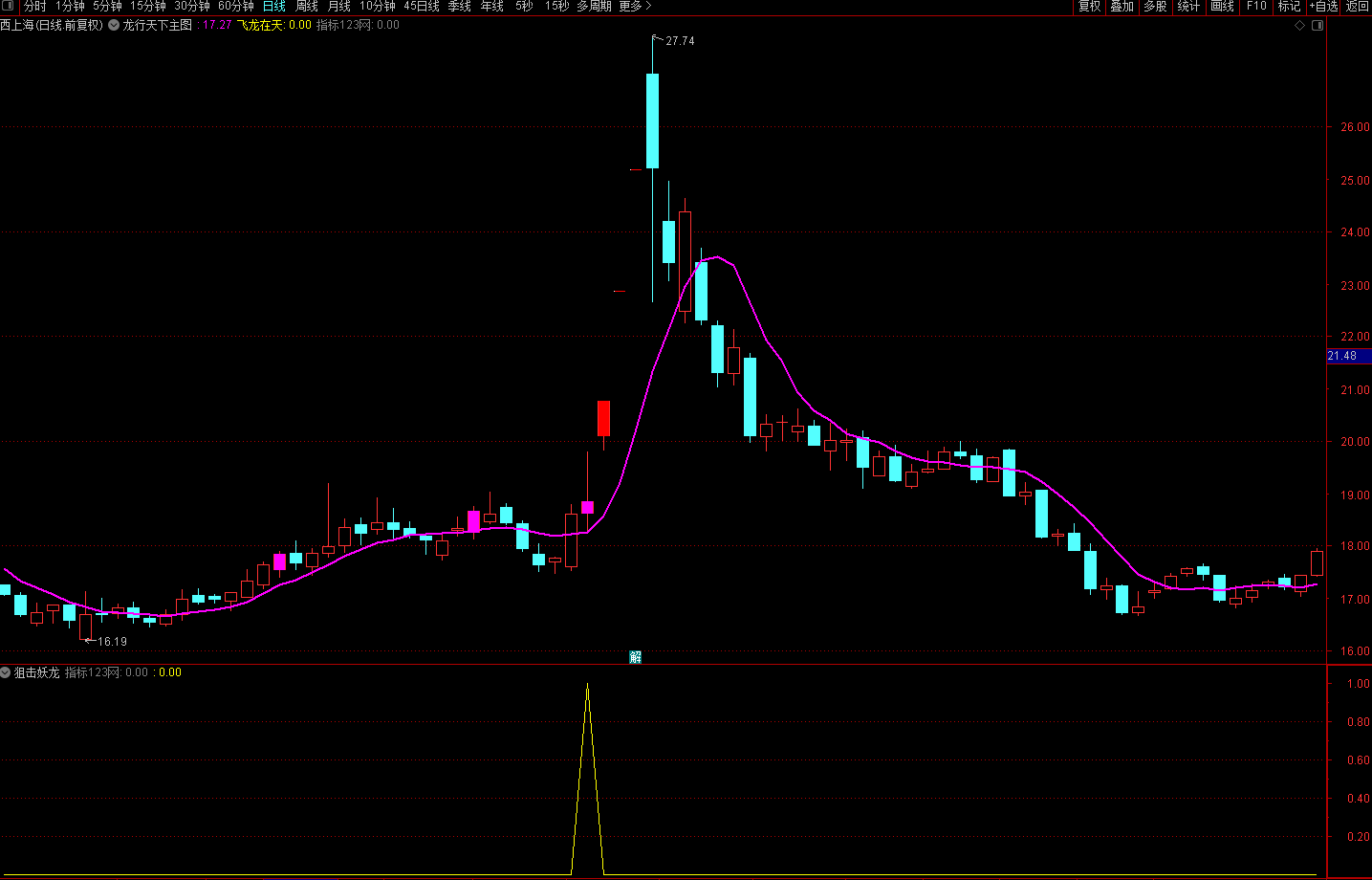The height and width of the screenshot is (880, 1372).
Task: Click the 叠加 overlay button
Action: 1122,7
